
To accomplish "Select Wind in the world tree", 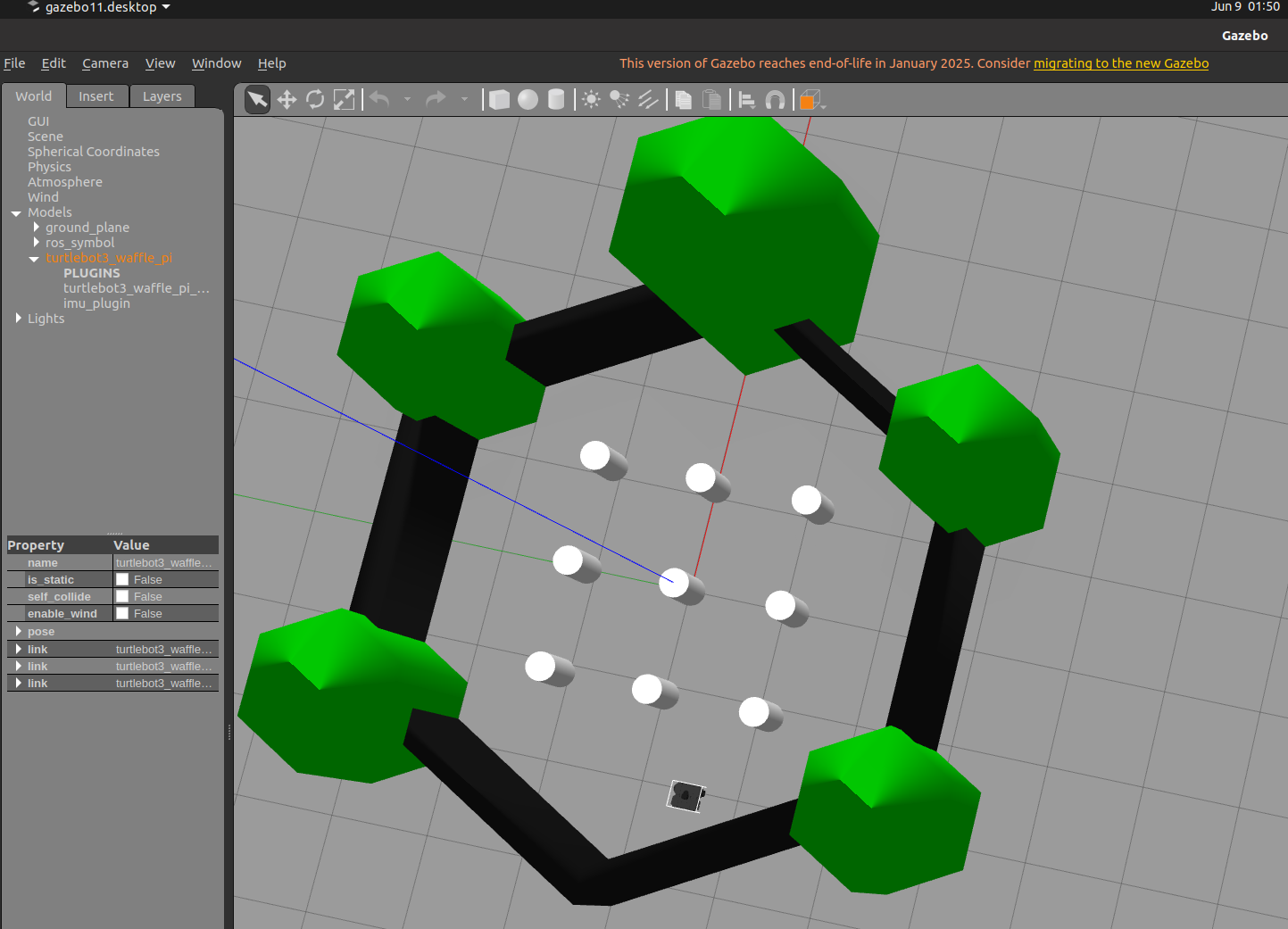I will coord(43,197).
